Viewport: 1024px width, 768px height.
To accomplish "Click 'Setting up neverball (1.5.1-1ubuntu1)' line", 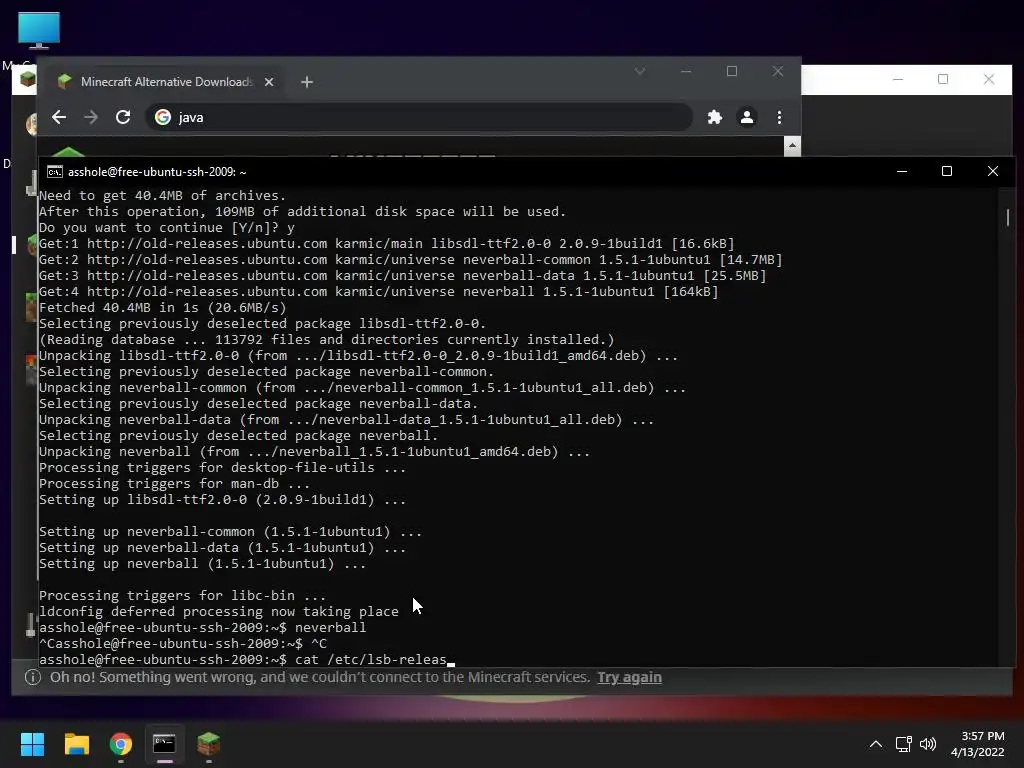I will 202,564.
